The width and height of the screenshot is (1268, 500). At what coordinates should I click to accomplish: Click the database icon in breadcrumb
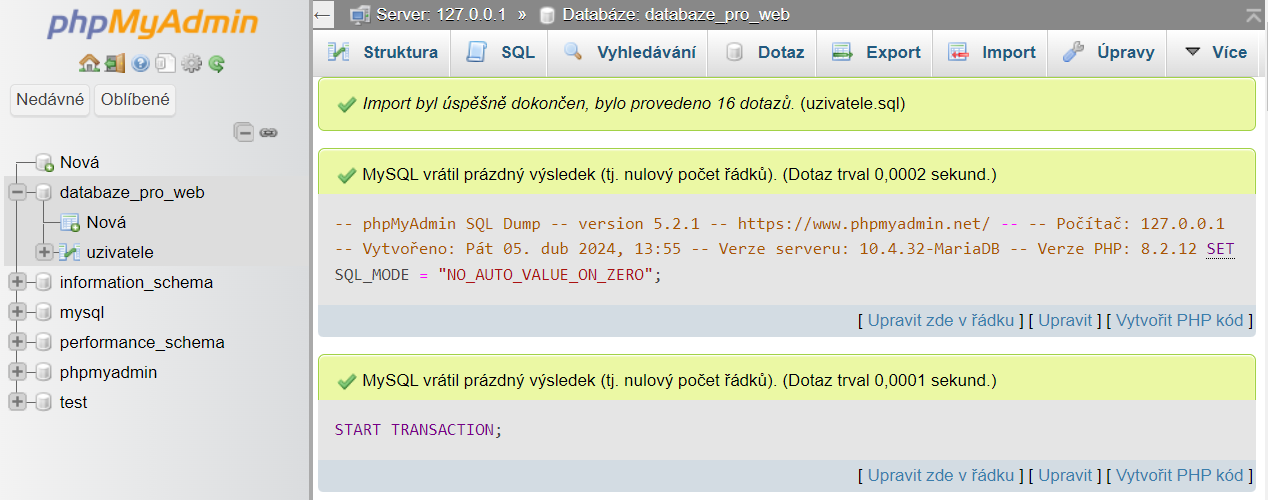click(547, 15)
